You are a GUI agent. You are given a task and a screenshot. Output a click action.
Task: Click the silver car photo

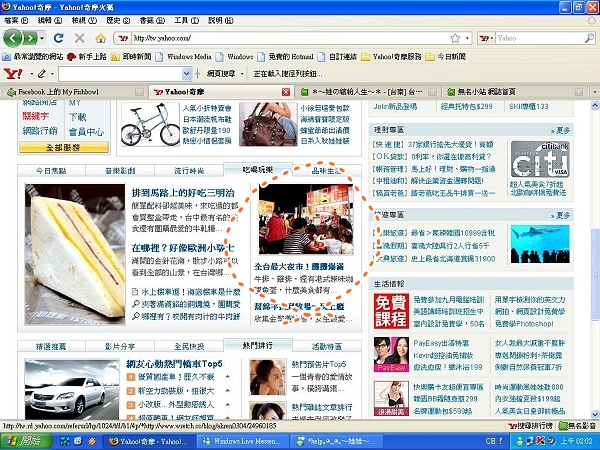tap(72, 389)
